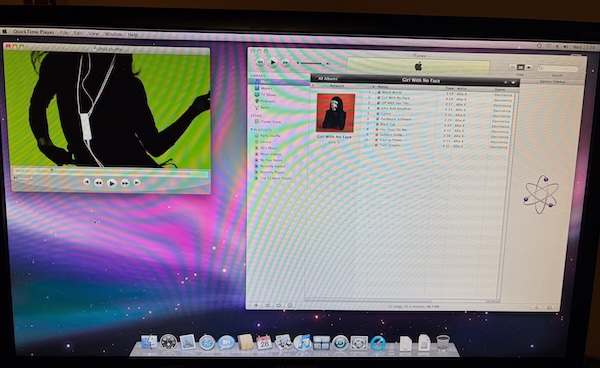This screenshot has width=600, height=368.
Task: Collapse the Playlists section triangle
Action: (252, 130)
